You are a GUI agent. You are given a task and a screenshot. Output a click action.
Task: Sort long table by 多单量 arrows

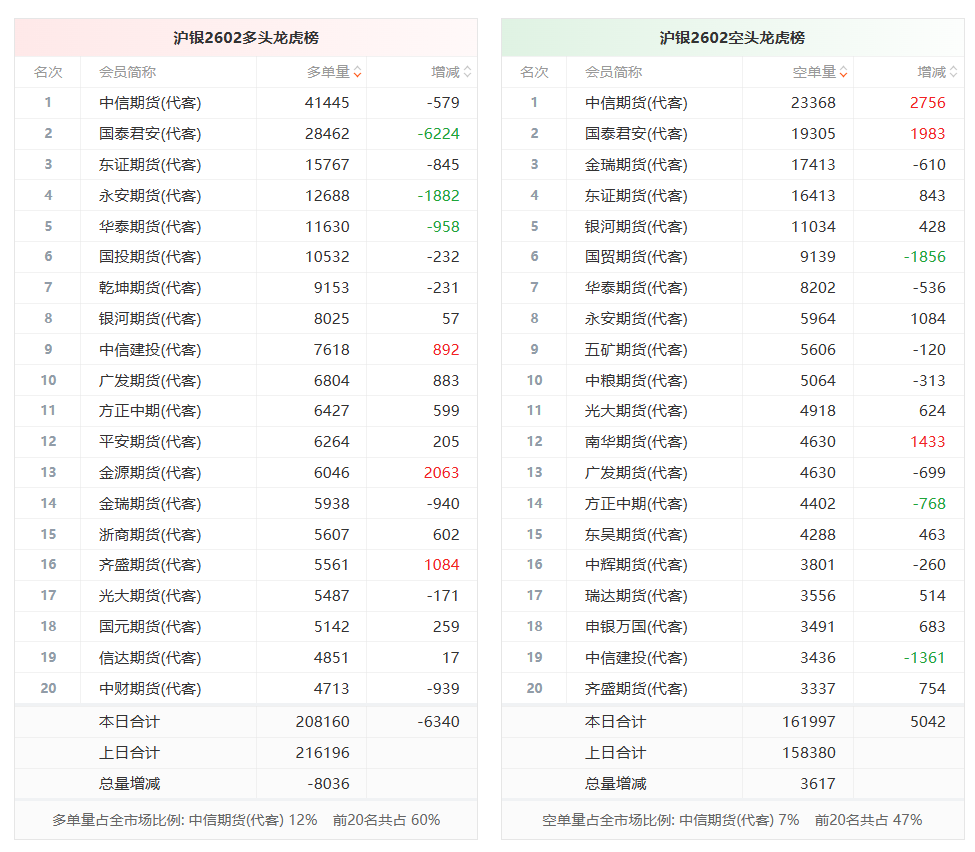click(358, 72)
